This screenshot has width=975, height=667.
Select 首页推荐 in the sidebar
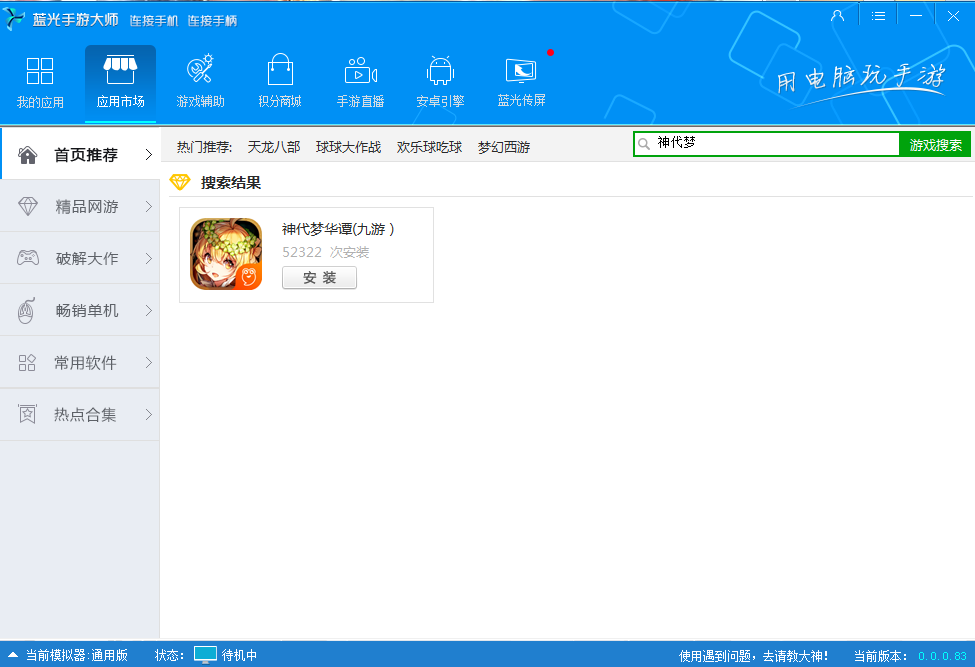click(80, 154)
